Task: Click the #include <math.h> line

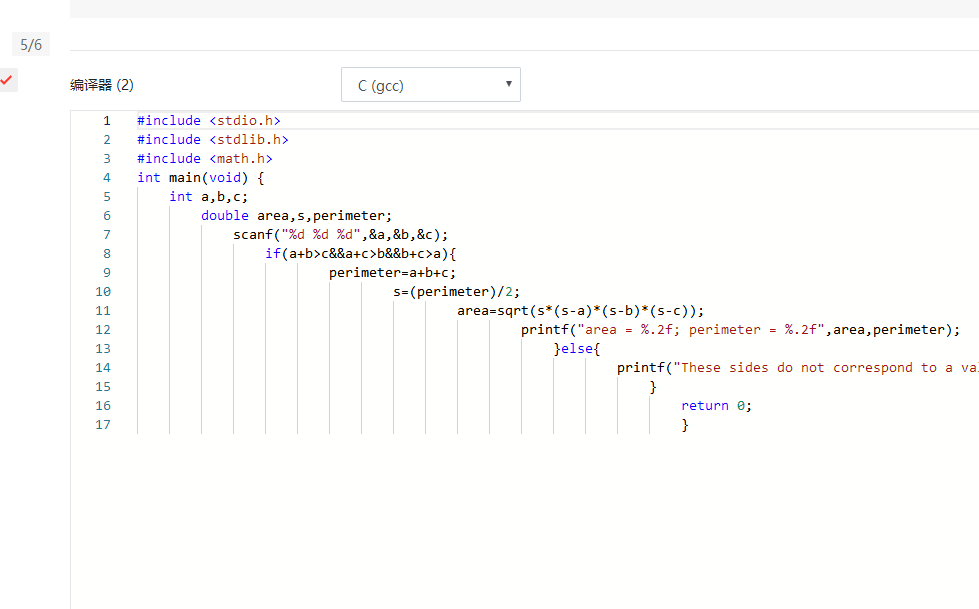Action: coord(204,159)
